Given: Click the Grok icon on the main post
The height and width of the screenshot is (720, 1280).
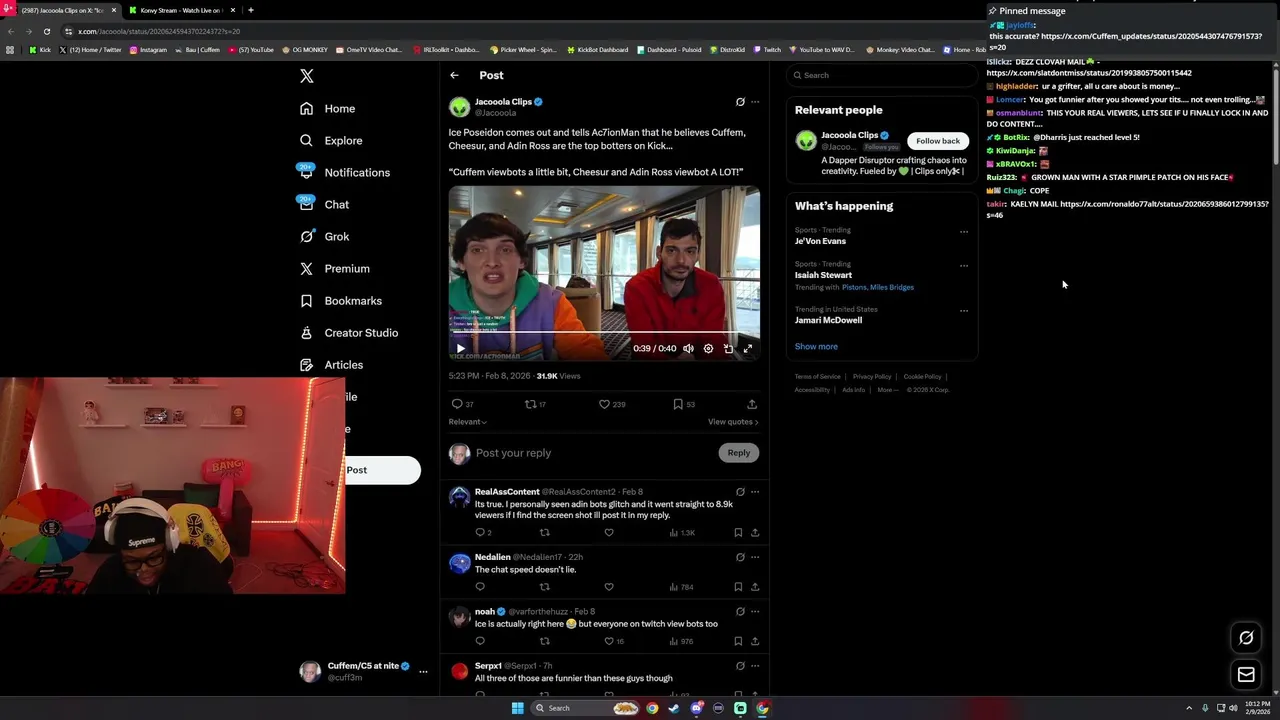Looking at the screenshot, I should tap(740, 102).
